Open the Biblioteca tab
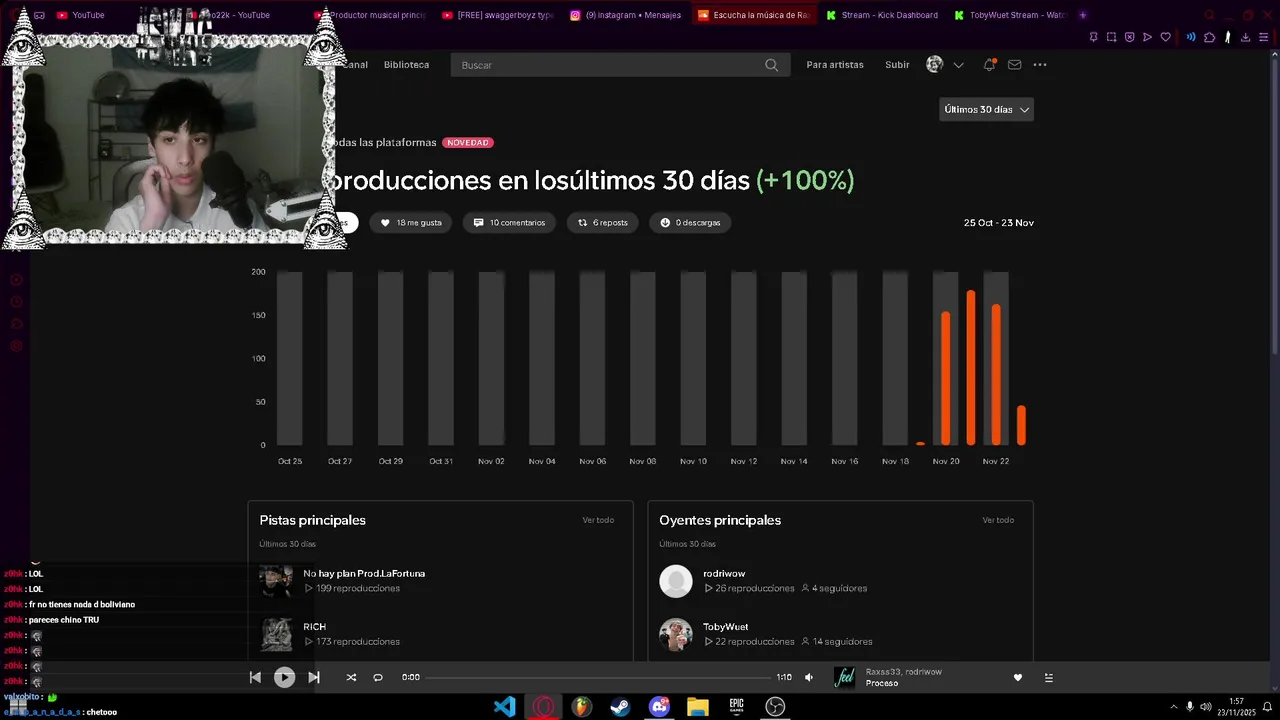This screenshot has height=720, width=1280. click(406, 65)
